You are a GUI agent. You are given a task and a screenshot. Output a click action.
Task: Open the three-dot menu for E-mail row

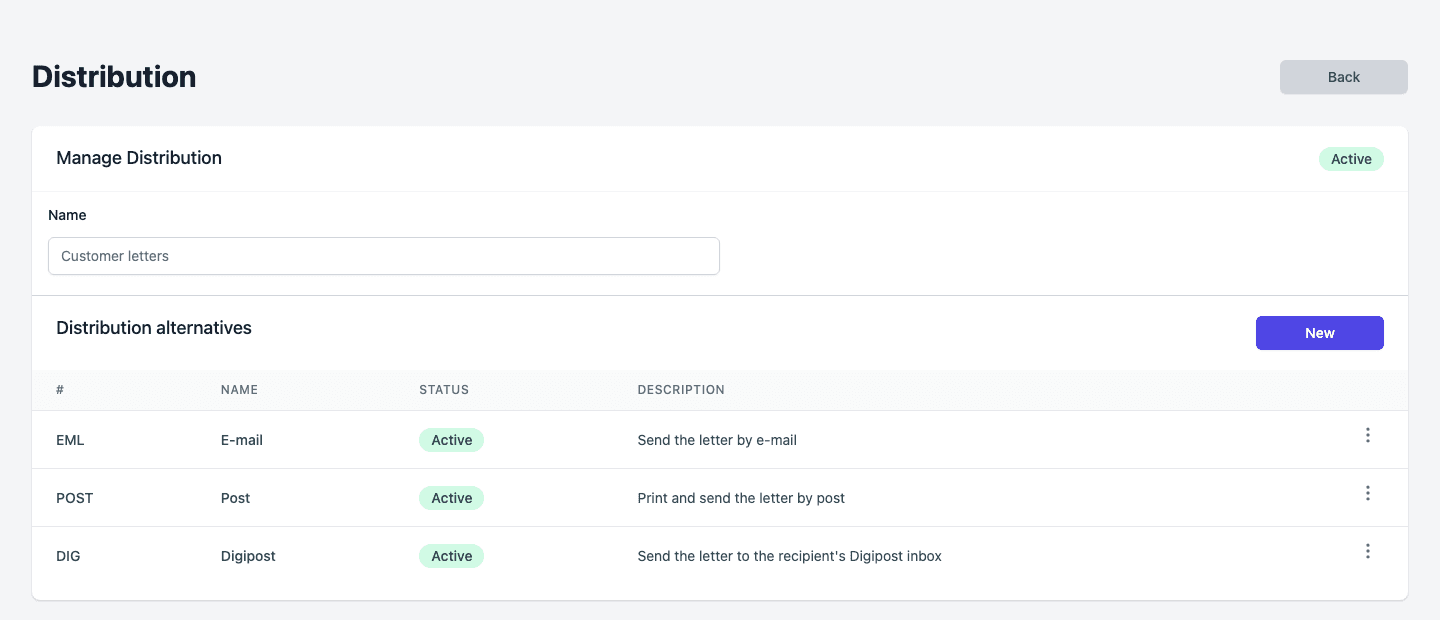[x=1367, y=435]
